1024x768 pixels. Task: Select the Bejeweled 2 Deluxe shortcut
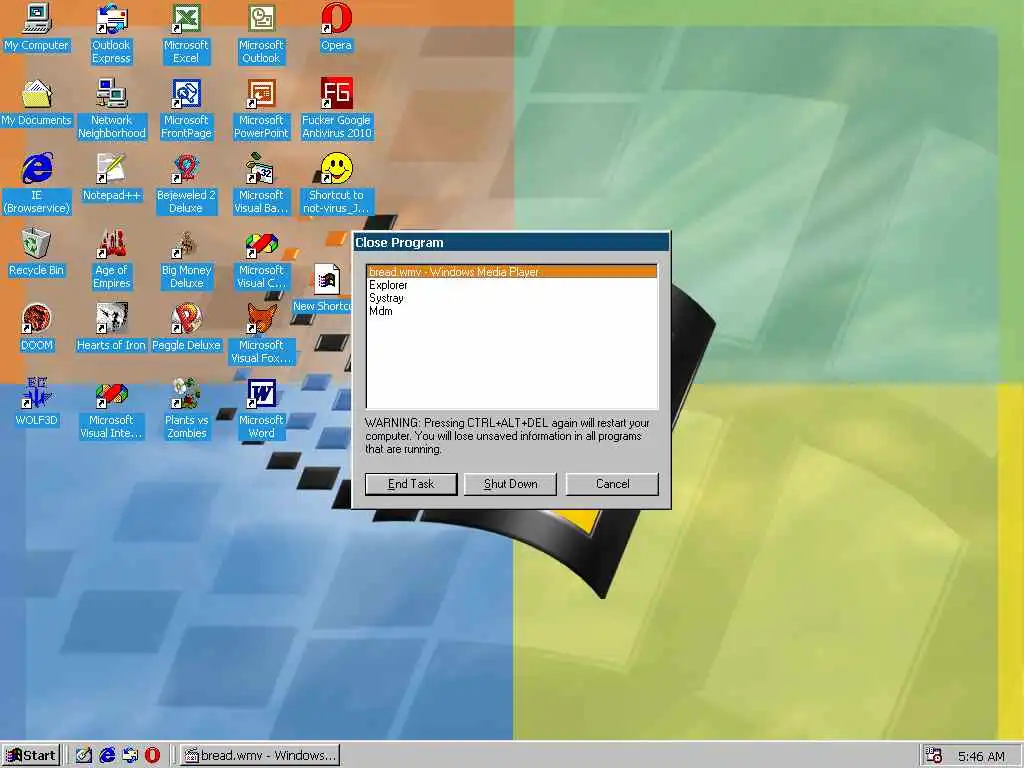click(x=186, y=184)
